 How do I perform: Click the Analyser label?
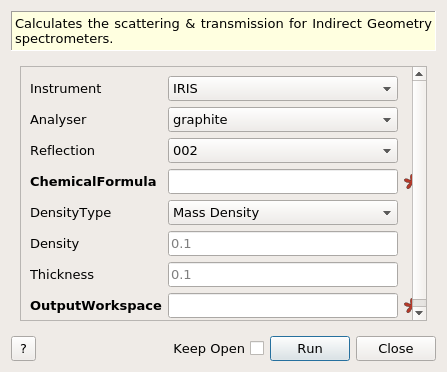click(x=58, y=120)
